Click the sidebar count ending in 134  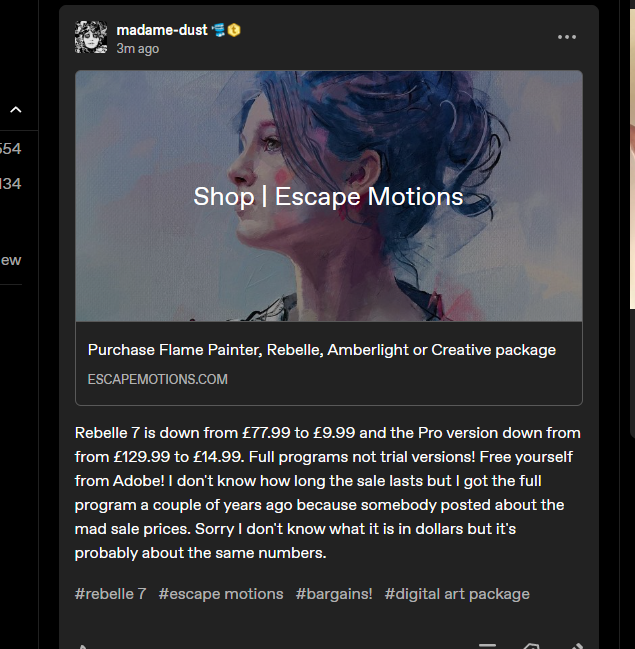(x=10, y=183)
